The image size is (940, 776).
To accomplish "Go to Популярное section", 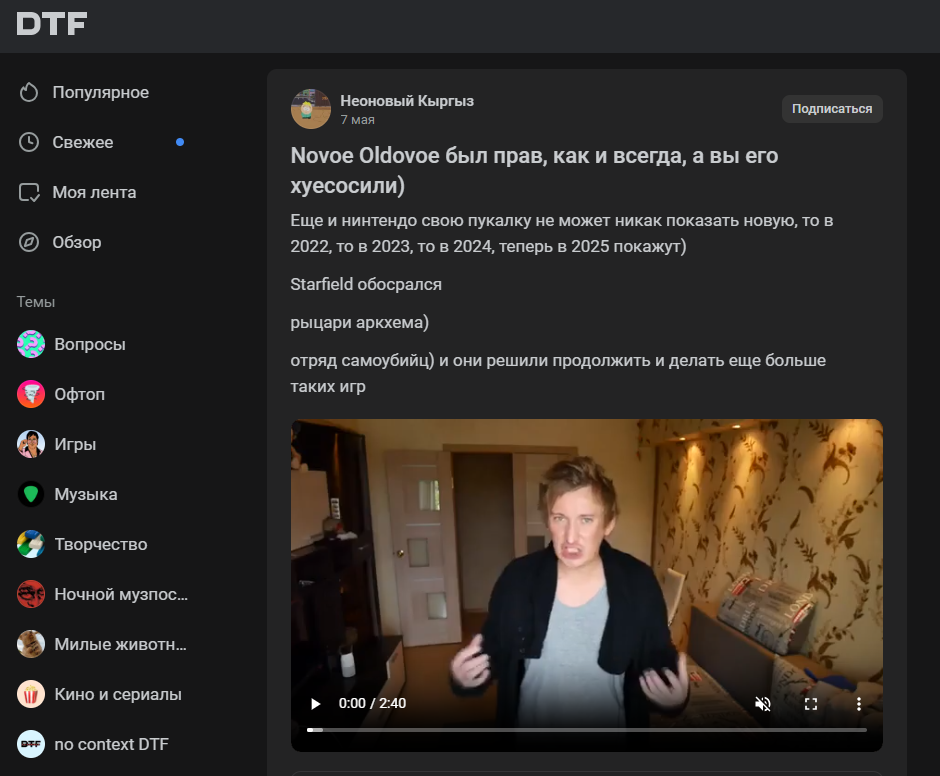I will point(101,92).
